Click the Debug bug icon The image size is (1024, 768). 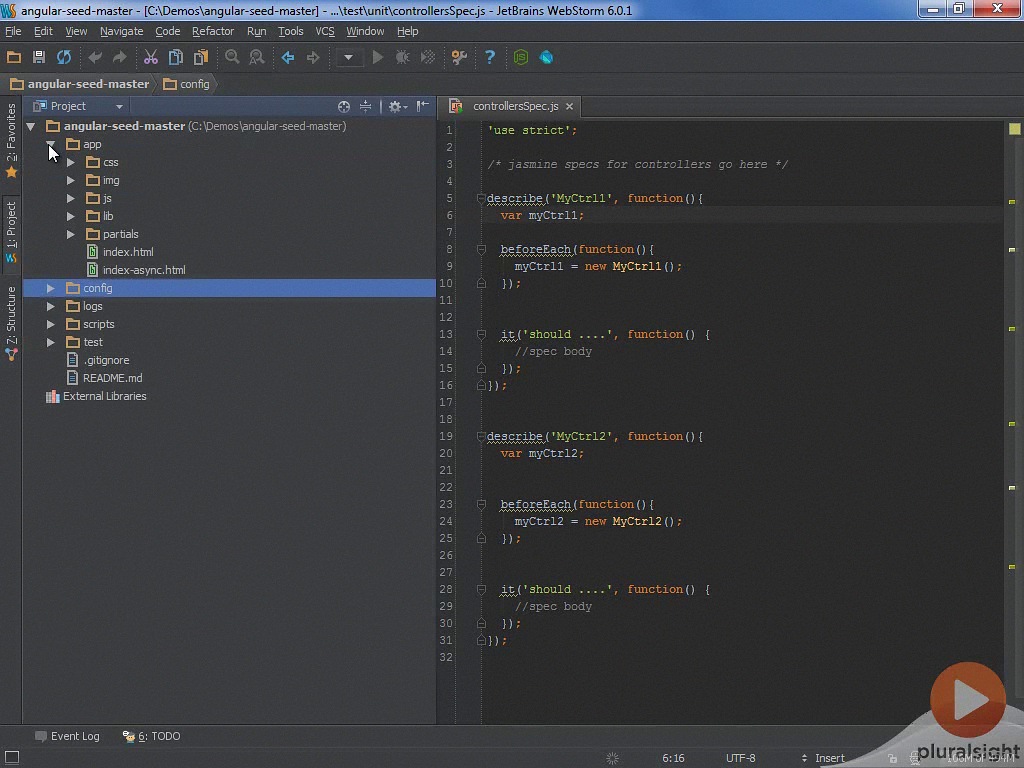[402, 57]
